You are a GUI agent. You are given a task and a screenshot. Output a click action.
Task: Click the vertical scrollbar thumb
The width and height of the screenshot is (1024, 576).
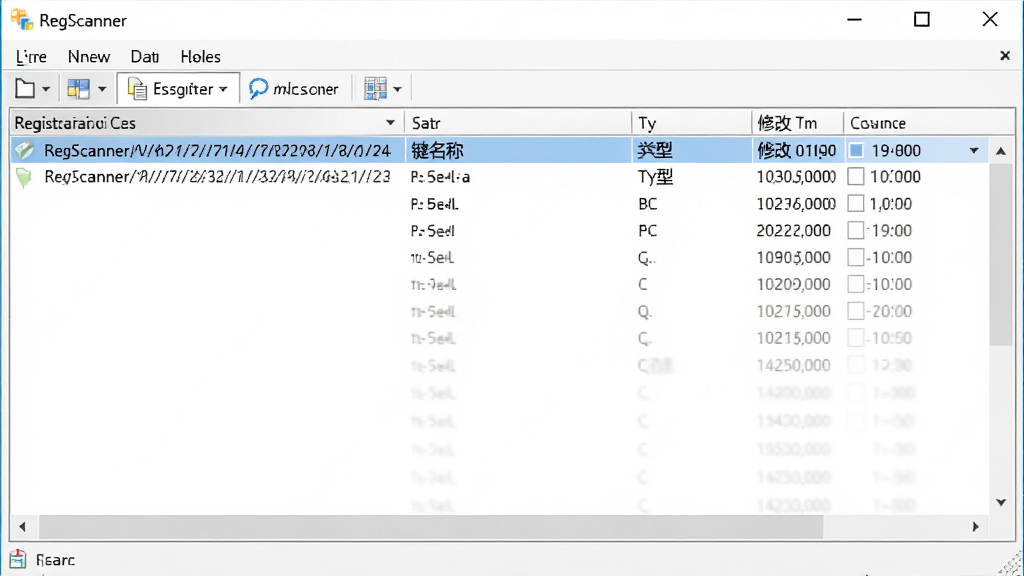point(1001,254)
